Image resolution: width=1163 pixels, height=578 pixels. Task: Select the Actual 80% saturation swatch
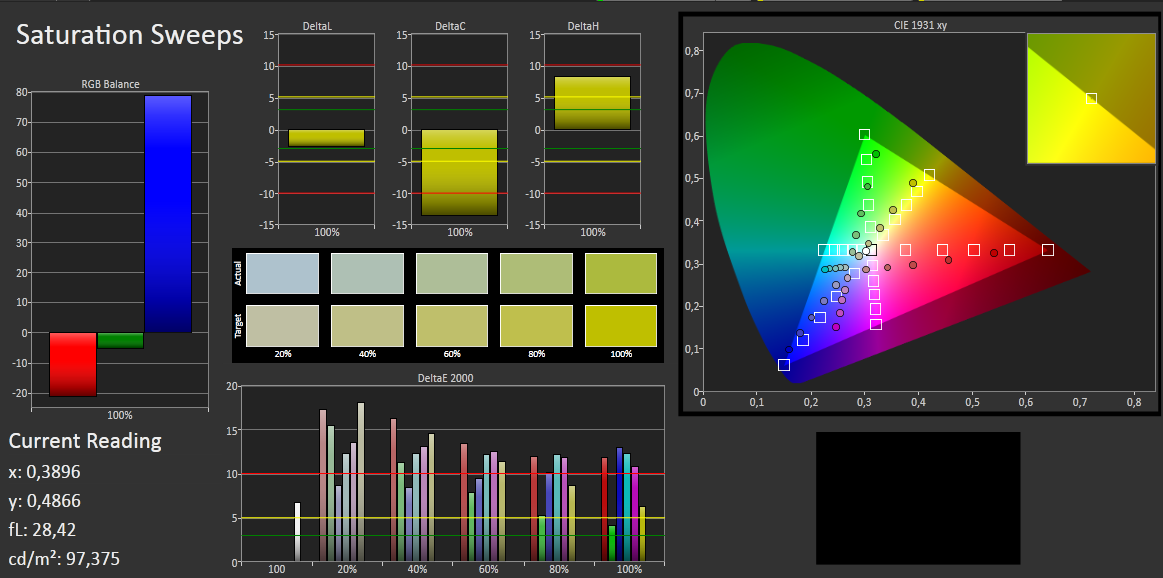coord(536,273)
